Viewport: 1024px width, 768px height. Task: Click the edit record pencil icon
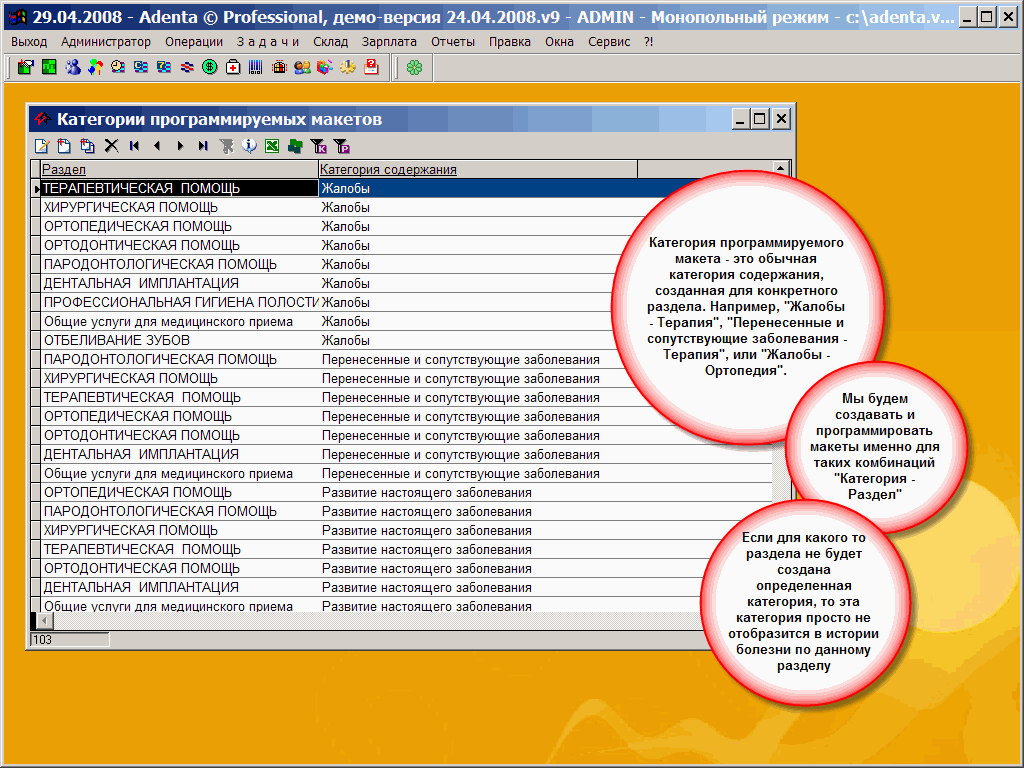tap(41, 146)
